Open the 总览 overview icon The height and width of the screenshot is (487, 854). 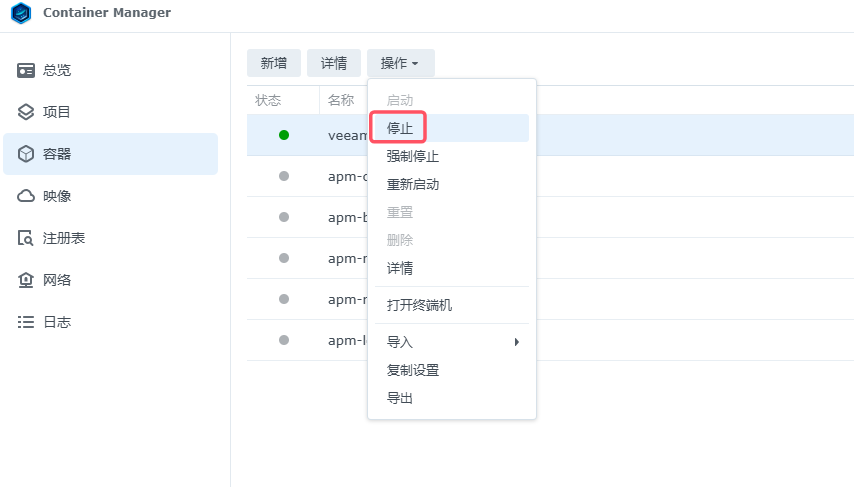tap(26, 70)
